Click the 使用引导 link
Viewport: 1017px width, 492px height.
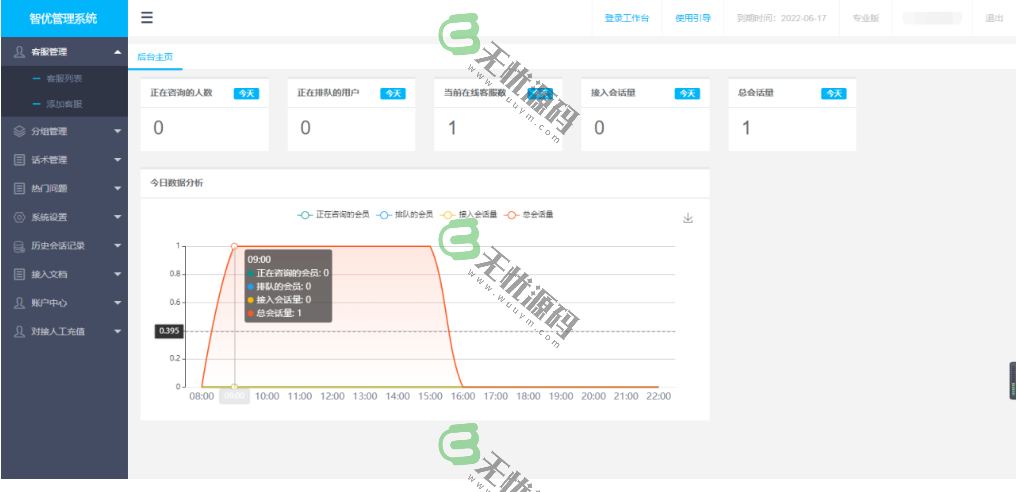(693, 18)
